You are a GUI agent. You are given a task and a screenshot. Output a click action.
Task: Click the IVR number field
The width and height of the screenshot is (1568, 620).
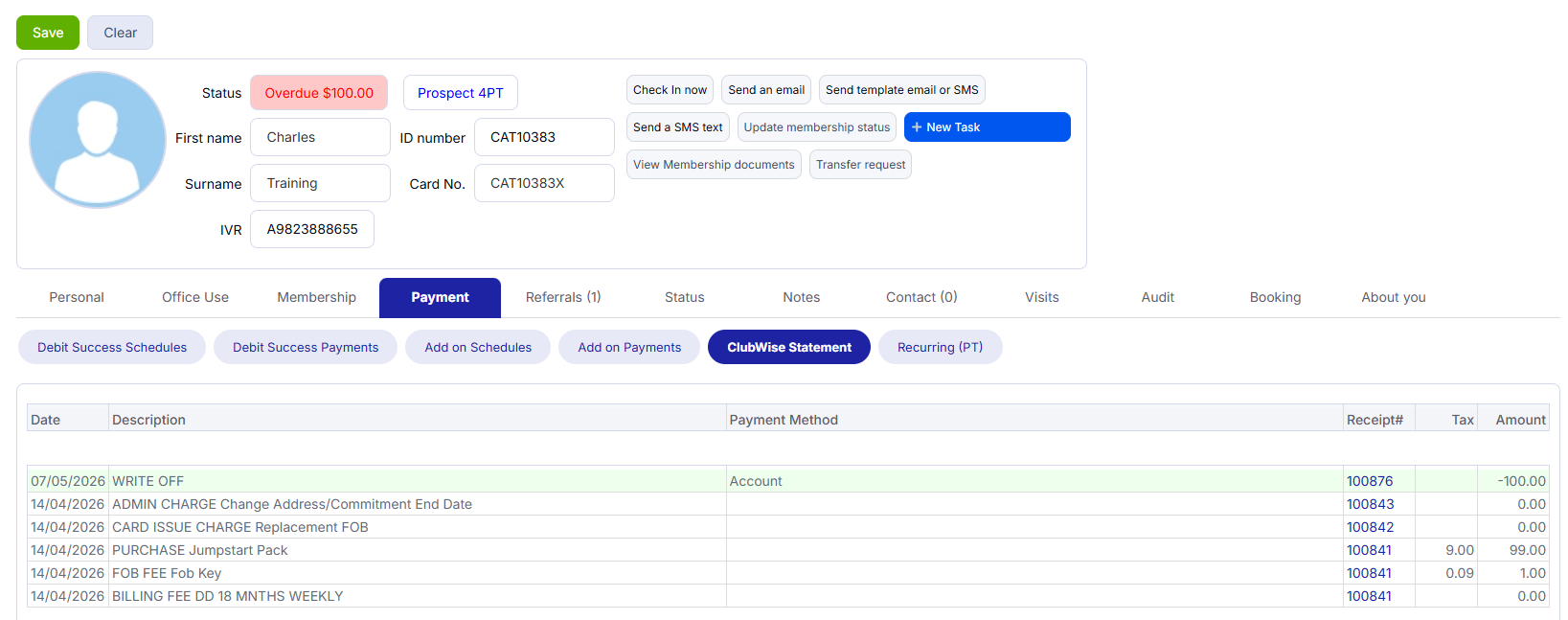click(x=312, y=229)
